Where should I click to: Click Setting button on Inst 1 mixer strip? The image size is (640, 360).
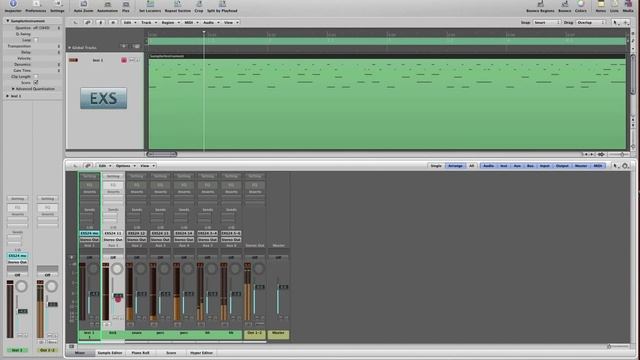coord(89,176)
